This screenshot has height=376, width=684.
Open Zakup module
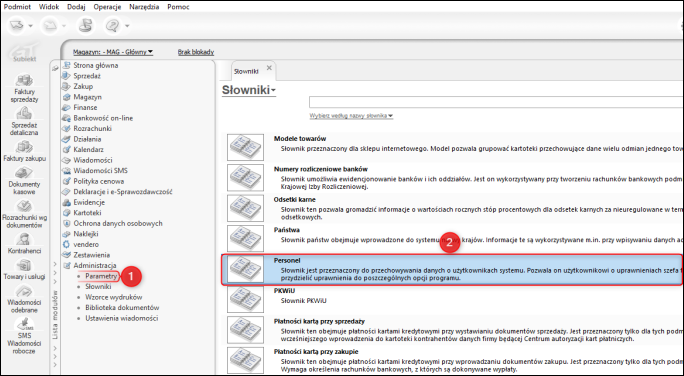click(x=83, y=86)
